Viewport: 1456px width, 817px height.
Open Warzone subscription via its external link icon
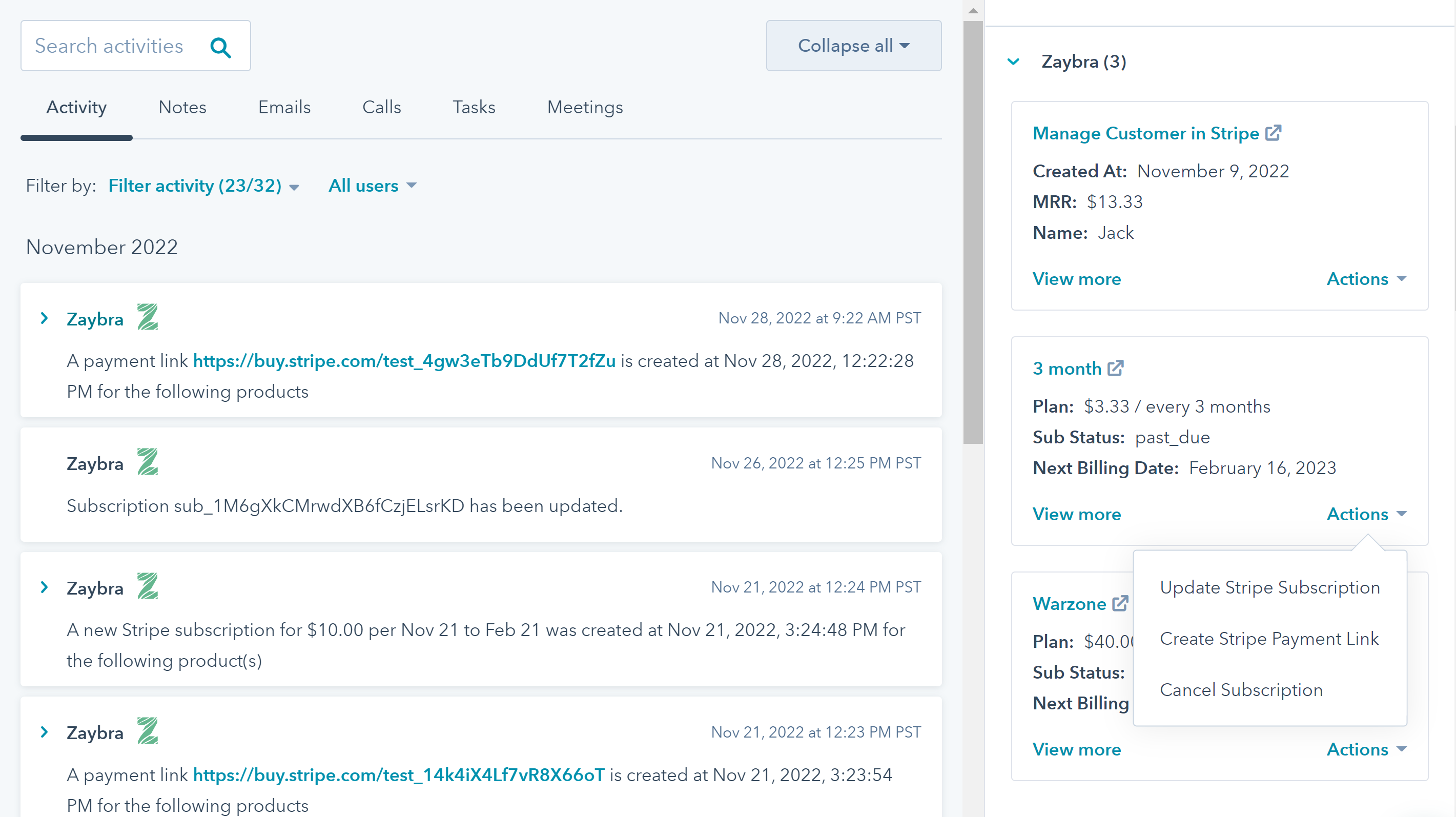[x=1120, y=603]
